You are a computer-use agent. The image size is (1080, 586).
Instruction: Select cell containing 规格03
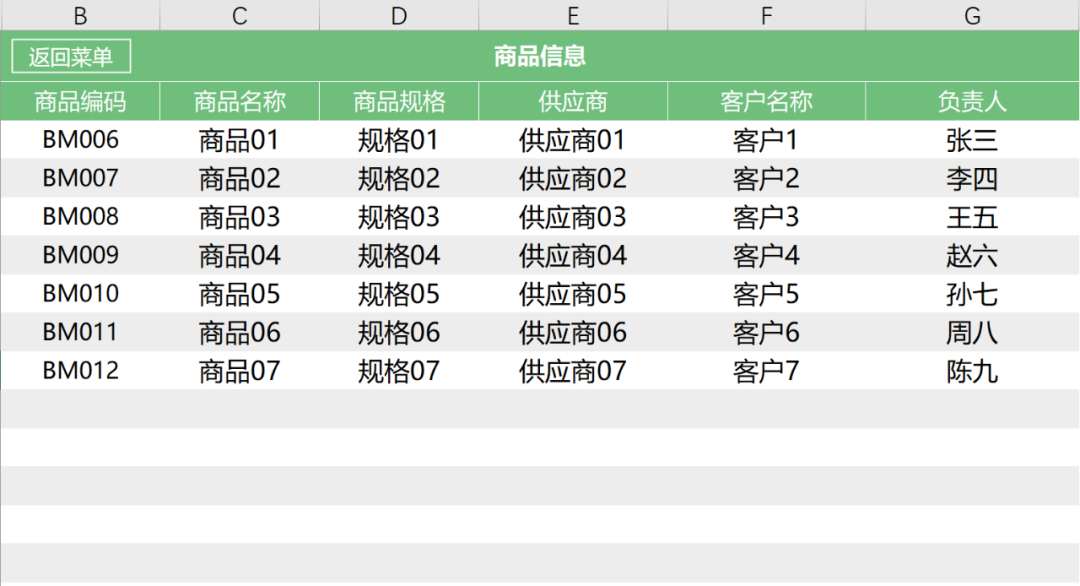pyautogui.click(x=399, y=217)
